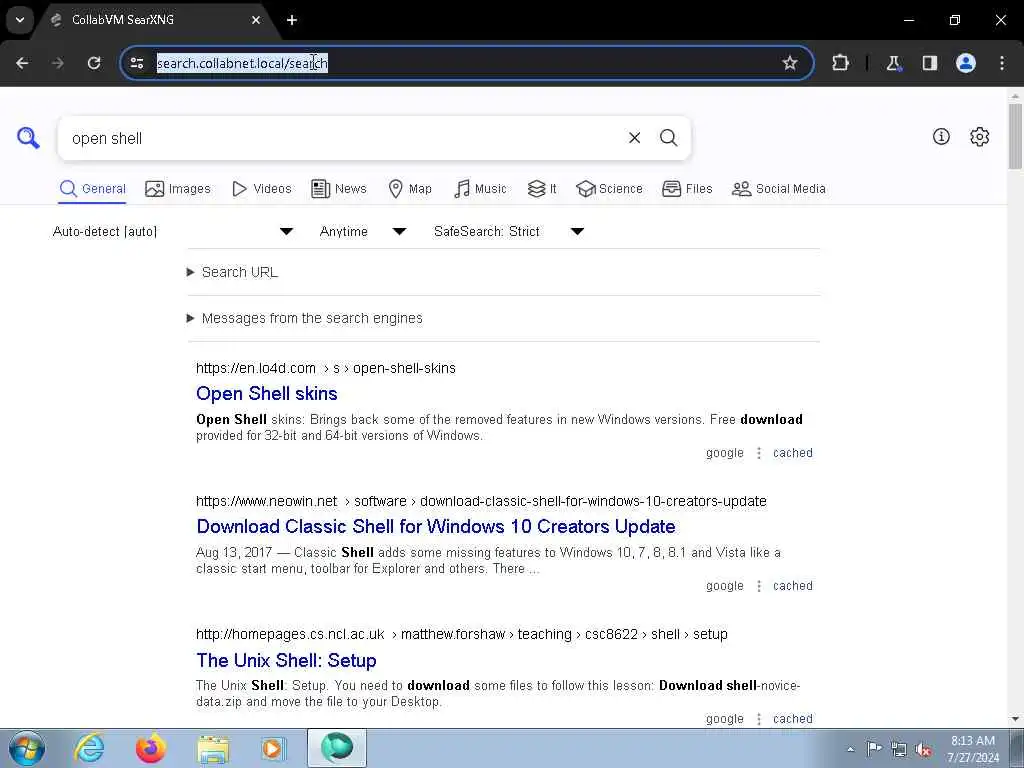Open the SearXNG about info icon
Image resolution: width=1024 pixels, height=768 pixels.
[941, 136]
